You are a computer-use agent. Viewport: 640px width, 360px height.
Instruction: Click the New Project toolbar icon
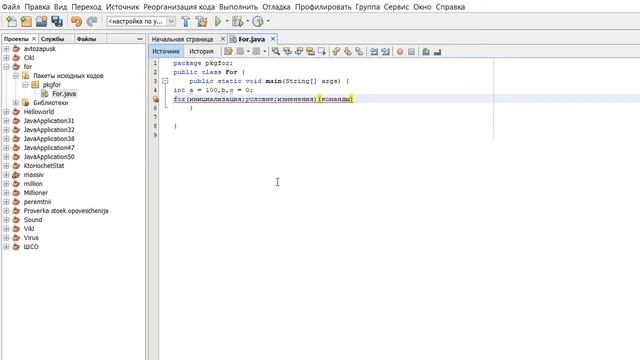26,21
